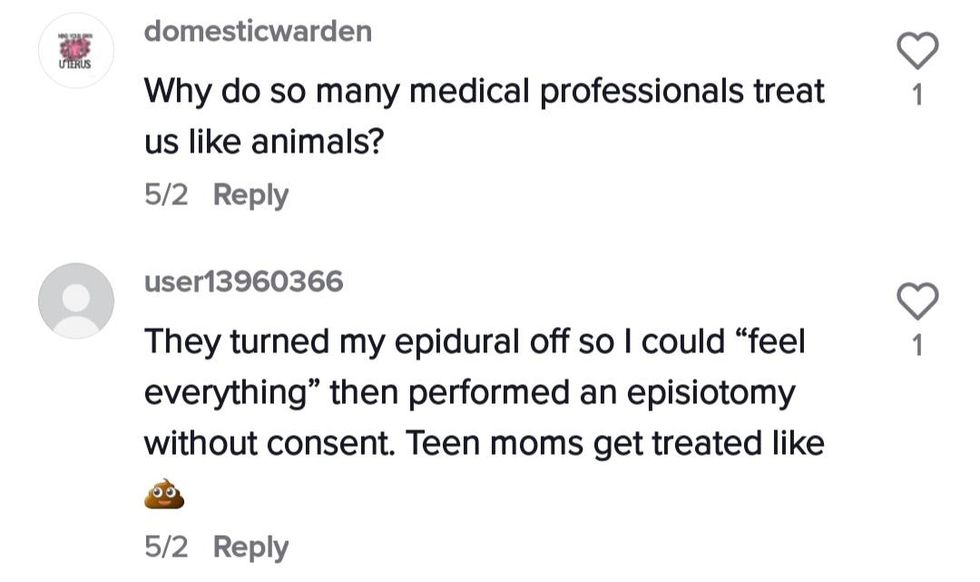Select the "Why do so many medical professionals" line
This screenshot has width=980, height=582.
(x=484, y=91)
